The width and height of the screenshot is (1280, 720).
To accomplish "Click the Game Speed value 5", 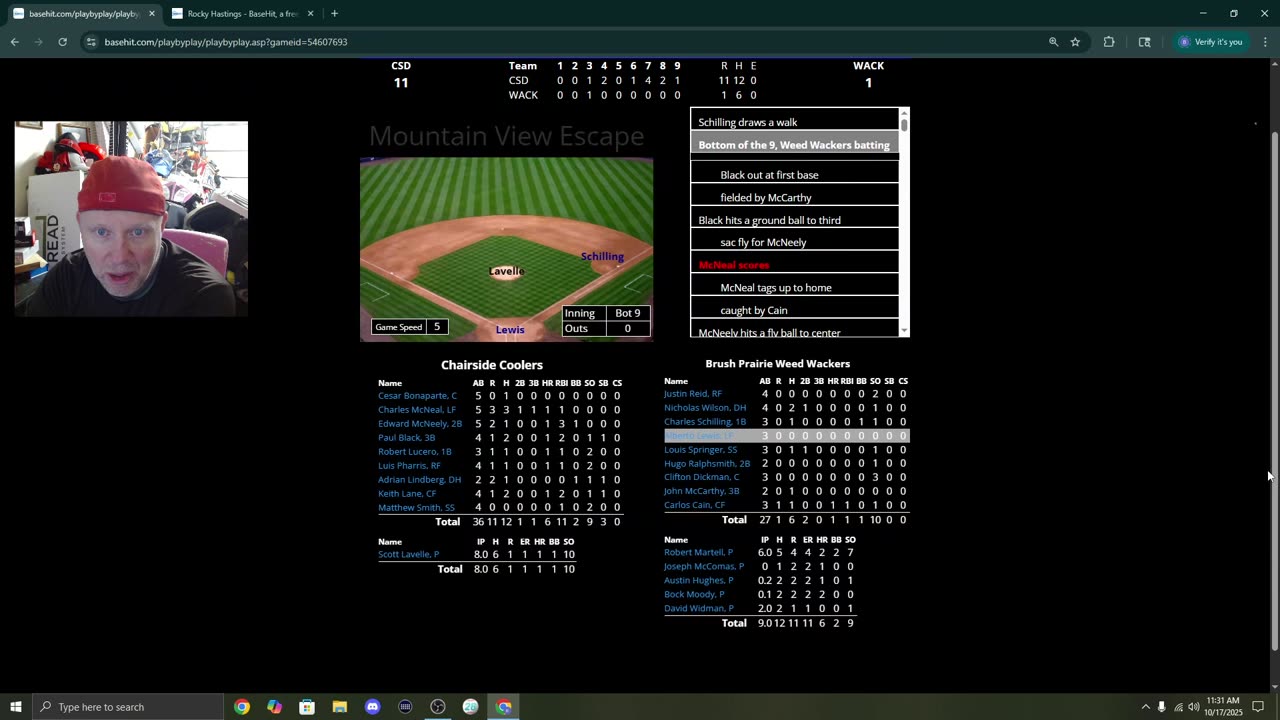I will click(436, 327).
